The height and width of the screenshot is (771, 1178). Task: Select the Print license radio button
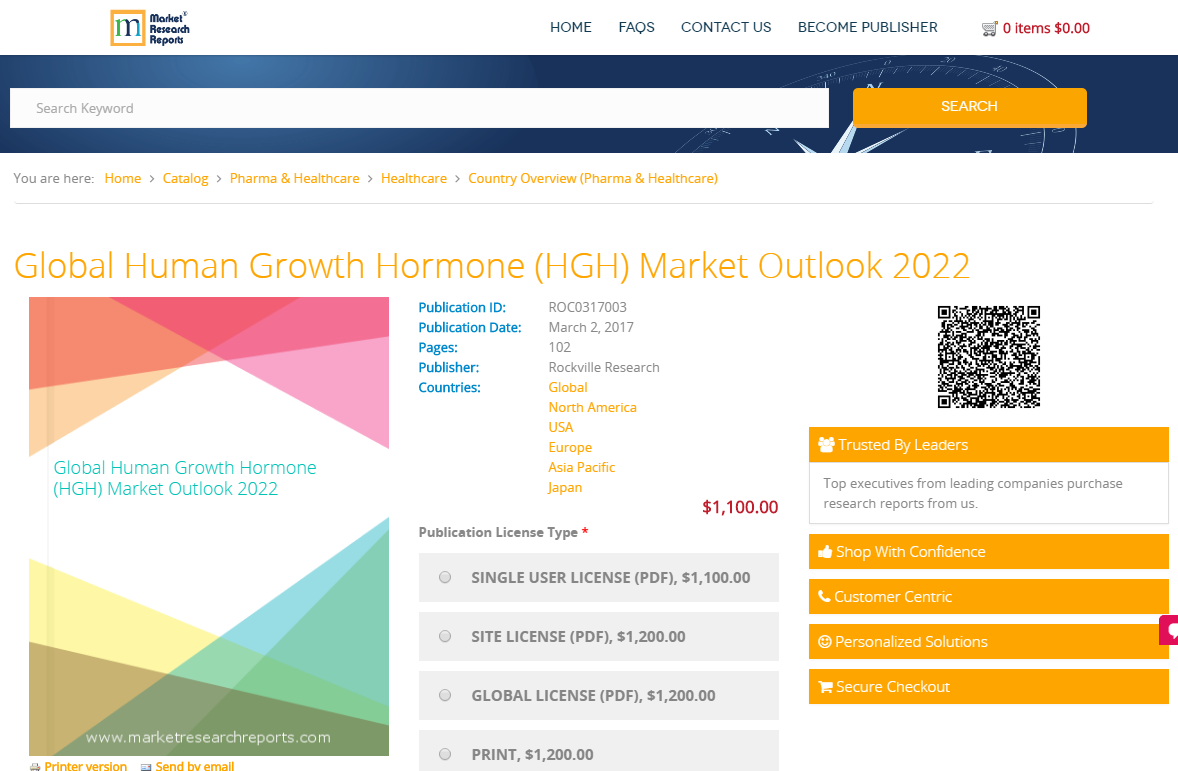(x=445, y=754)
